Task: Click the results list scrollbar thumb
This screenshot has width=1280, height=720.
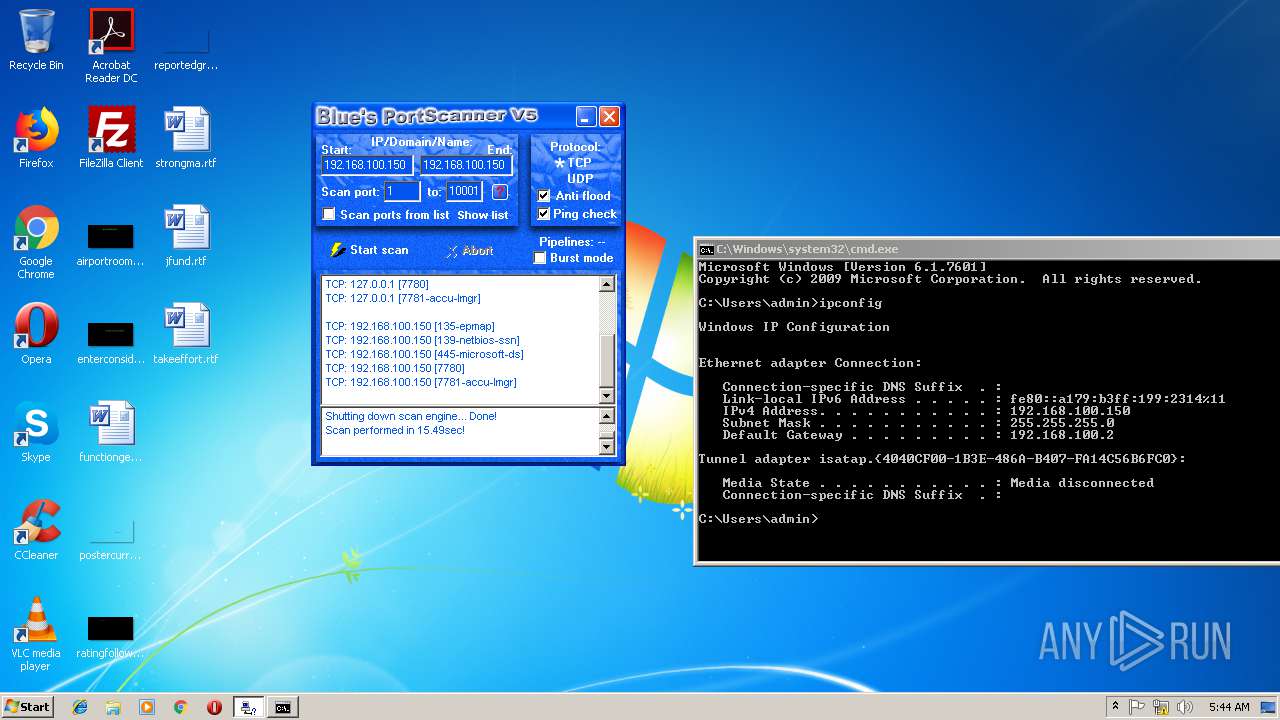Action: [x=606, y=360]
